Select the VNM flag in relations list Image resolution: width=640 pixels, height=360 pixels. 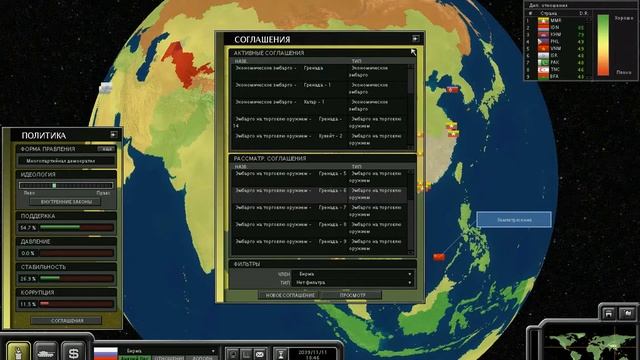click(x=543, y=48)
